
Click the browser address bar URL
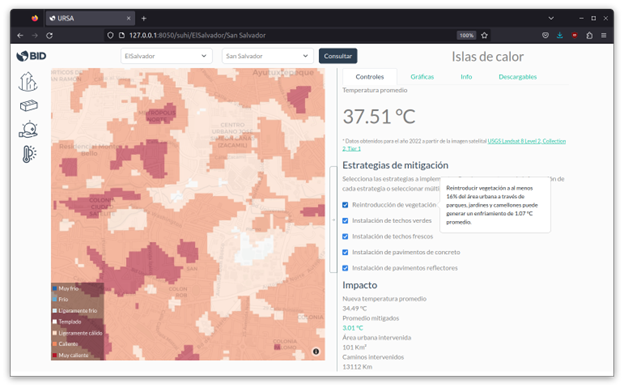click(x=197, y=35)
